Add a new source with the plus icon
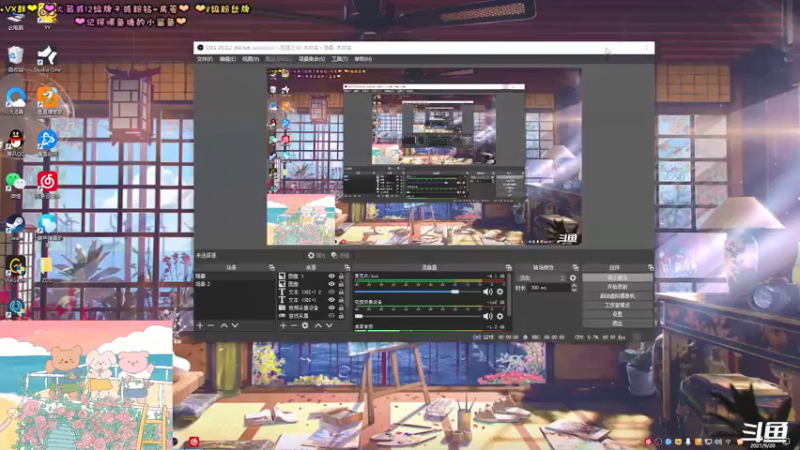This screenshot has width=800, height=450. [283, 326]
